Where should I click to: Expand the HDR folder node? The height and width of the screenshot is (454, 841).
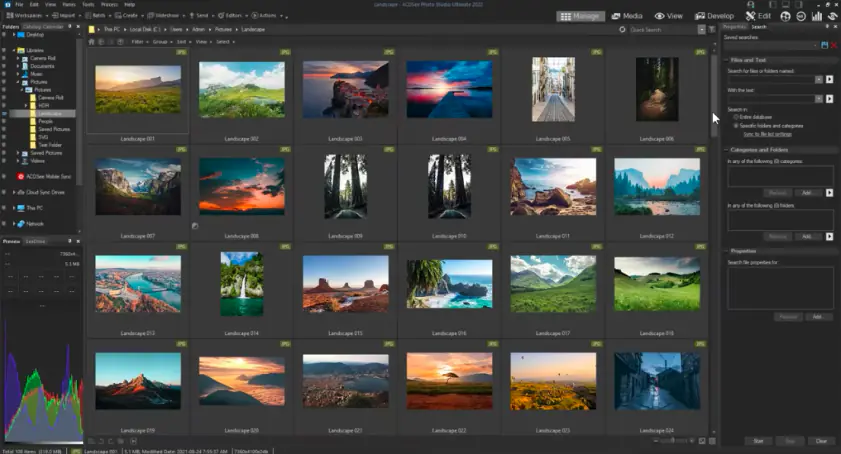(26, 106)
